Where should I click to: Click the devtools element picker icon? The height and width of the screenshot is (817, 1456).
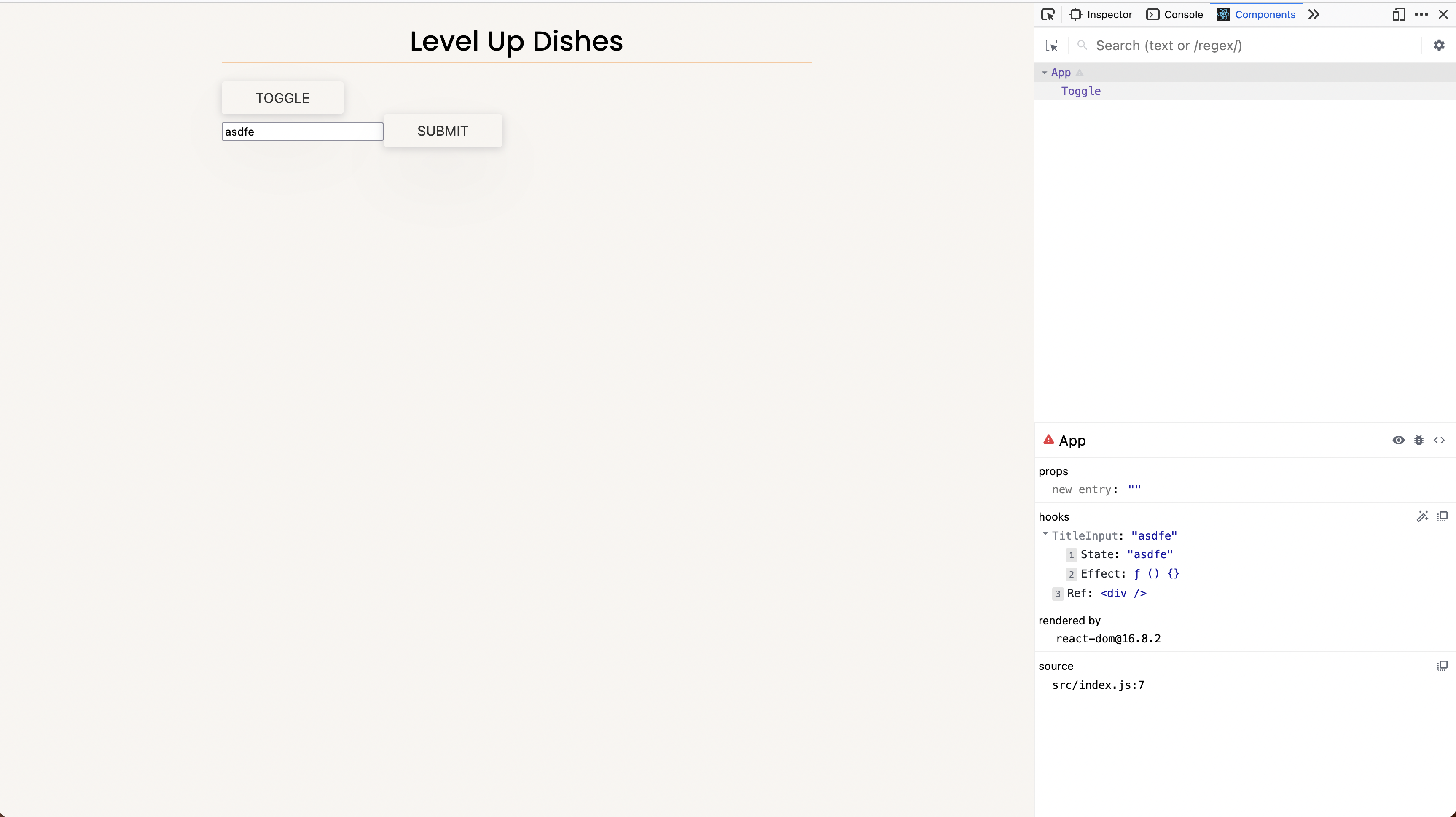(x=1048, y=15)
